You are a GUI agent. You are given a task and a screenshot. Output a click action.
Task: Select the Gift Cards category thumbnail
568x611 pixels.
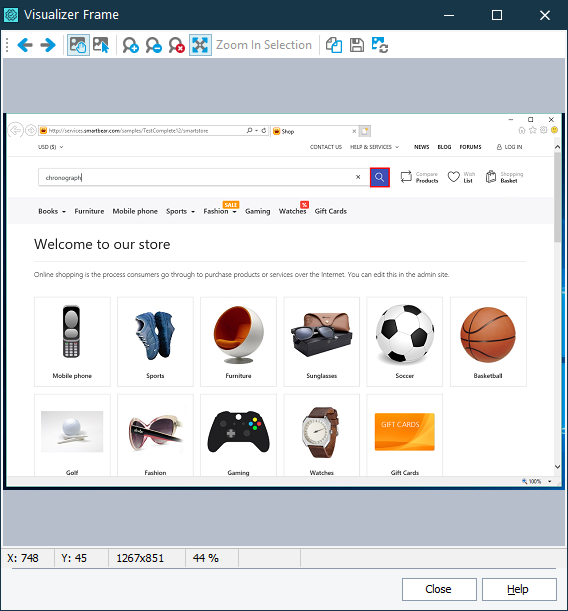pos(404,435)
